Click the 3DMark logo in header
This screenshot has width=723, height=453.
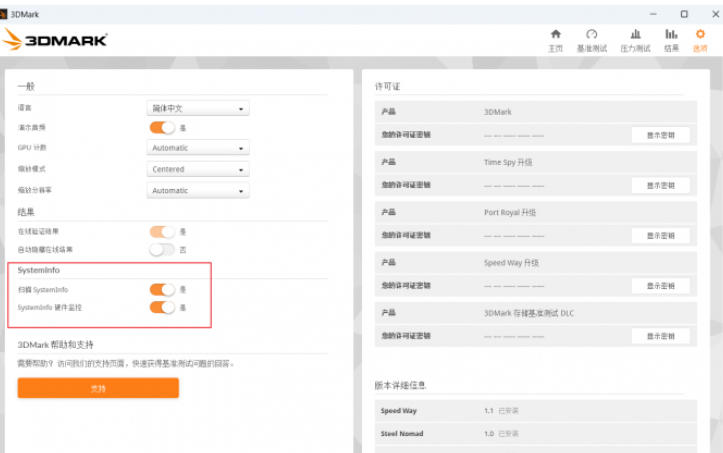56,39
